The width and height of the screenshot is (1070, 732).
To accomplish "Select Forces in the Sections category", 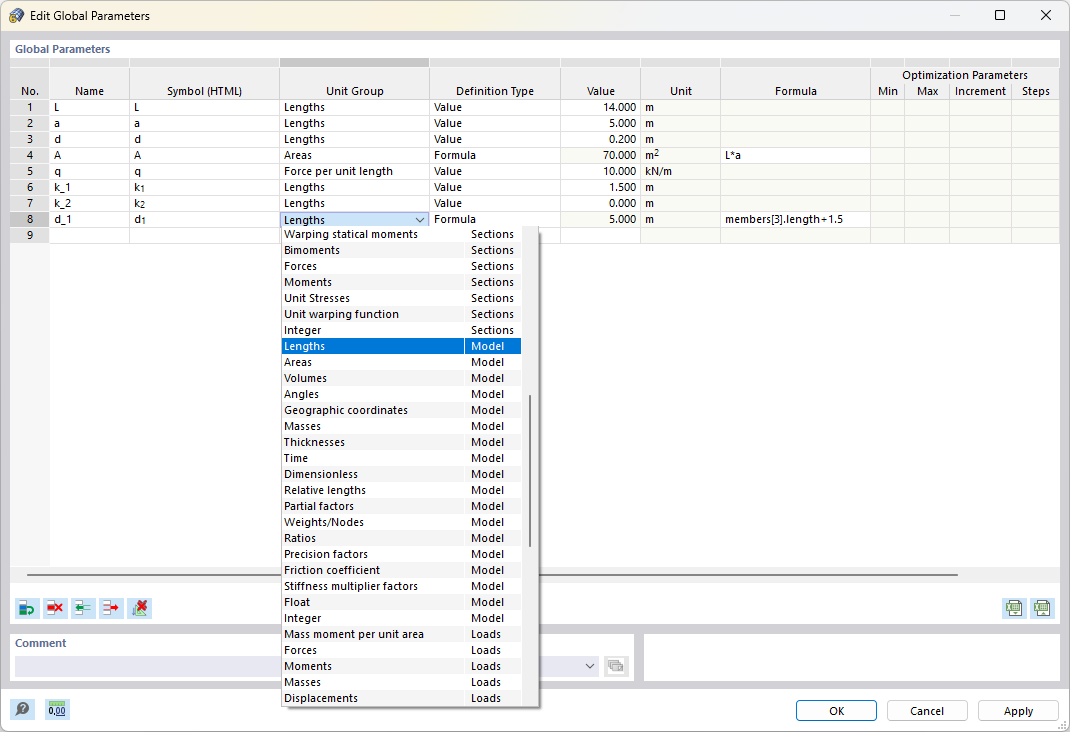I will tap(401, 266).
